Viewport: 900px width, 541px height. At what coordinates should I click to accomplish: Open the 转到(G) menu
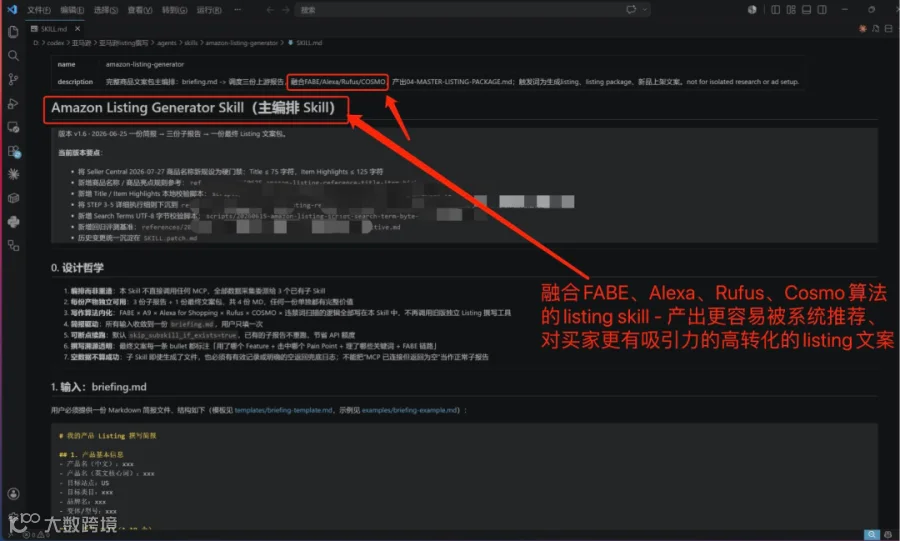[x=174, y=10]
